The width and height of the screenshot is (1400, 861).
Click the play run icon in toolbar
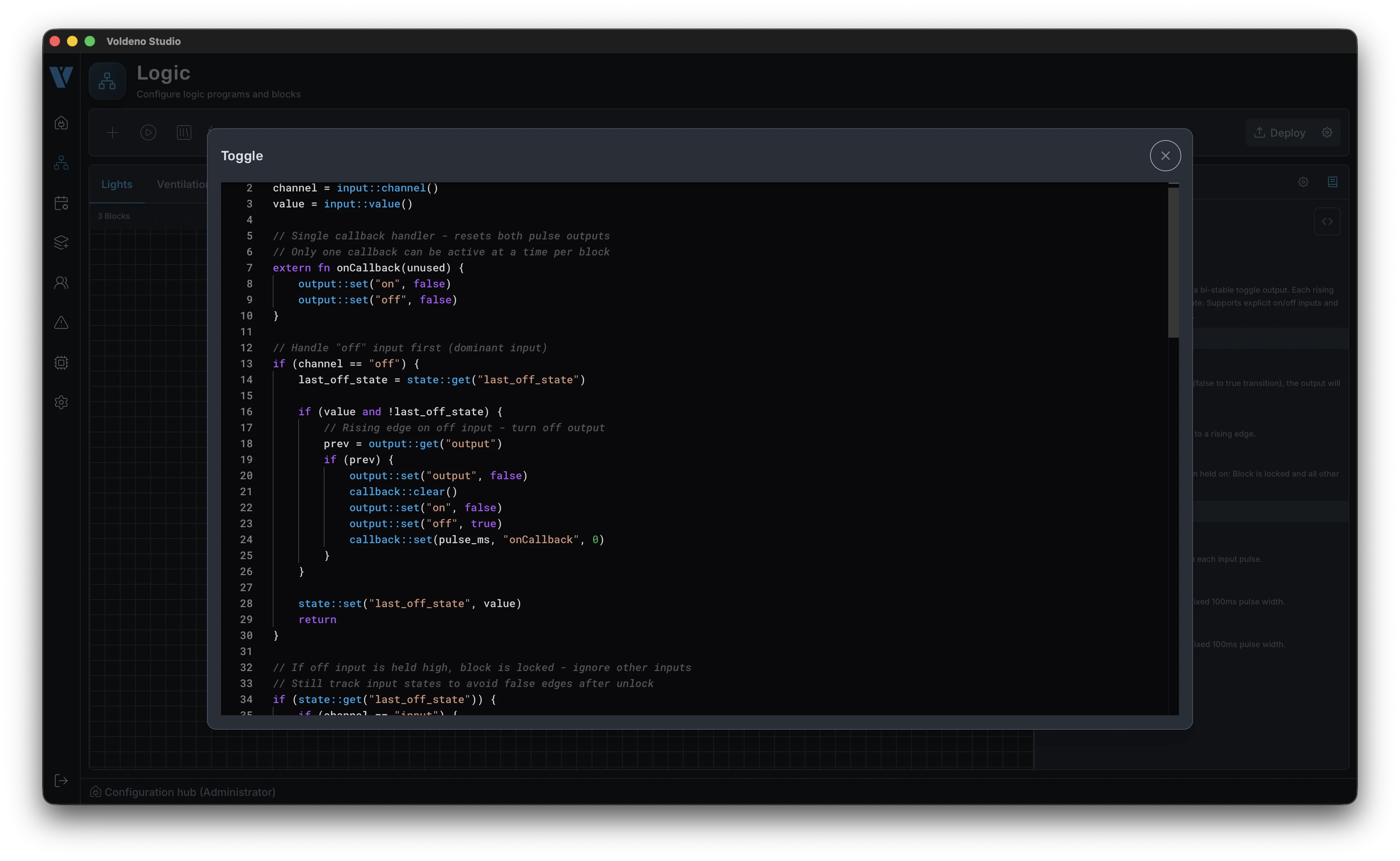tap(148, 133)
